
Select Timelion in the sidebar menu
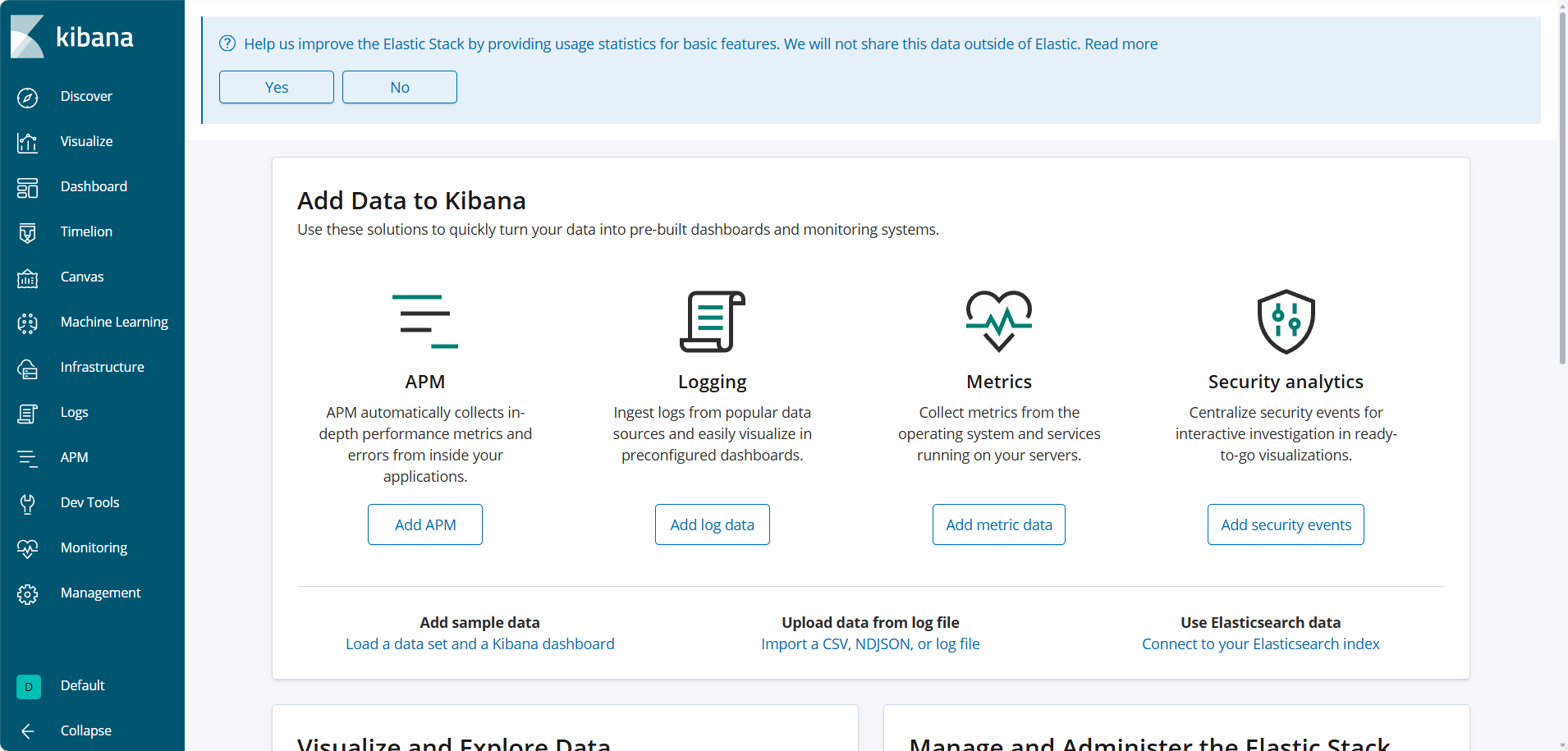click(86, 231)
